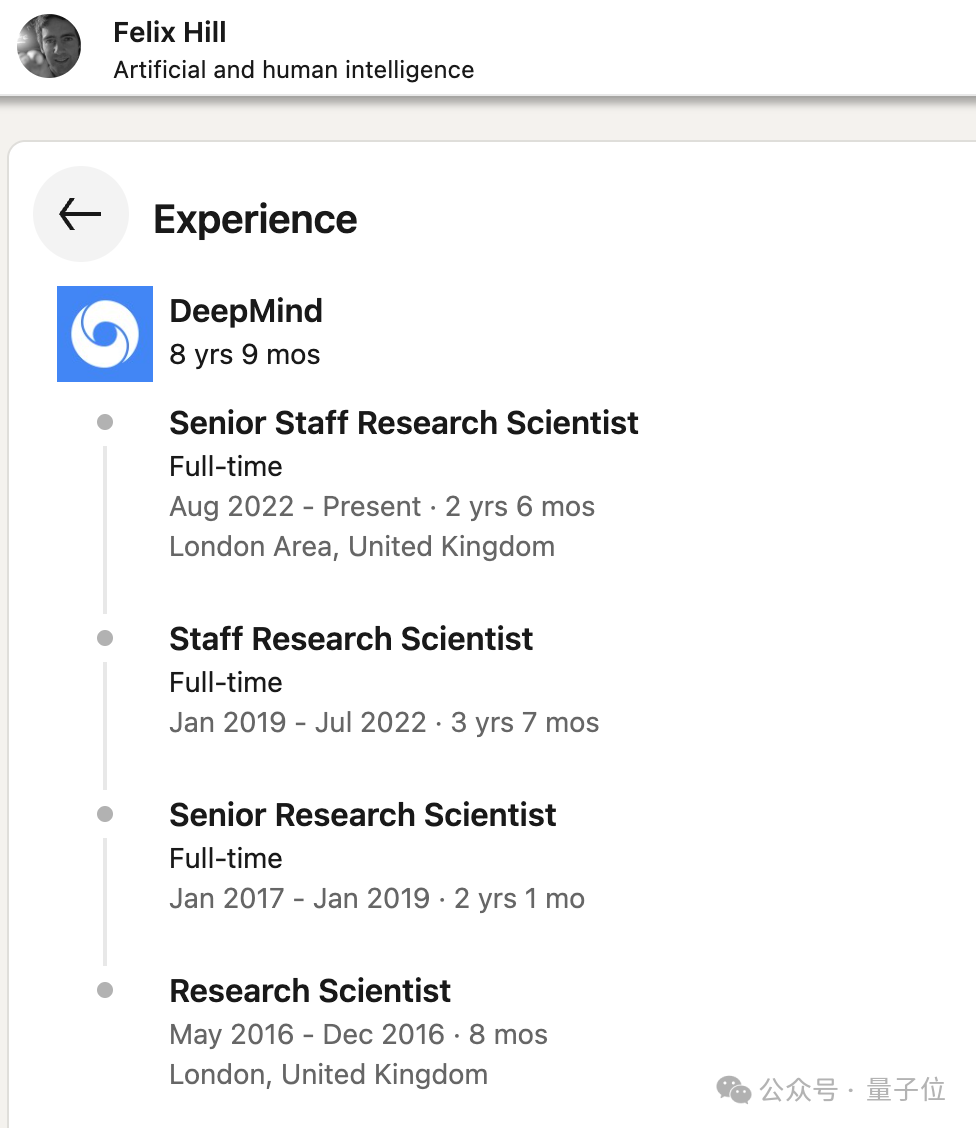Select the Research Scientist role dated May 2016

(x=310, y=991)
